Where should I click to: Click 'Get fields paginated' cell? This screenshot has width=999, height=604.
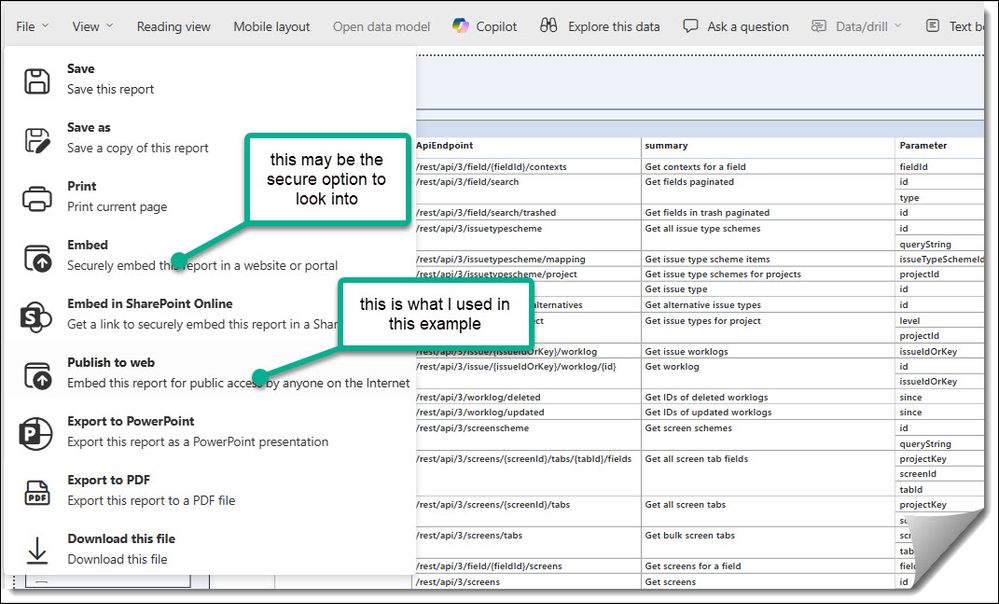(768, 190)
